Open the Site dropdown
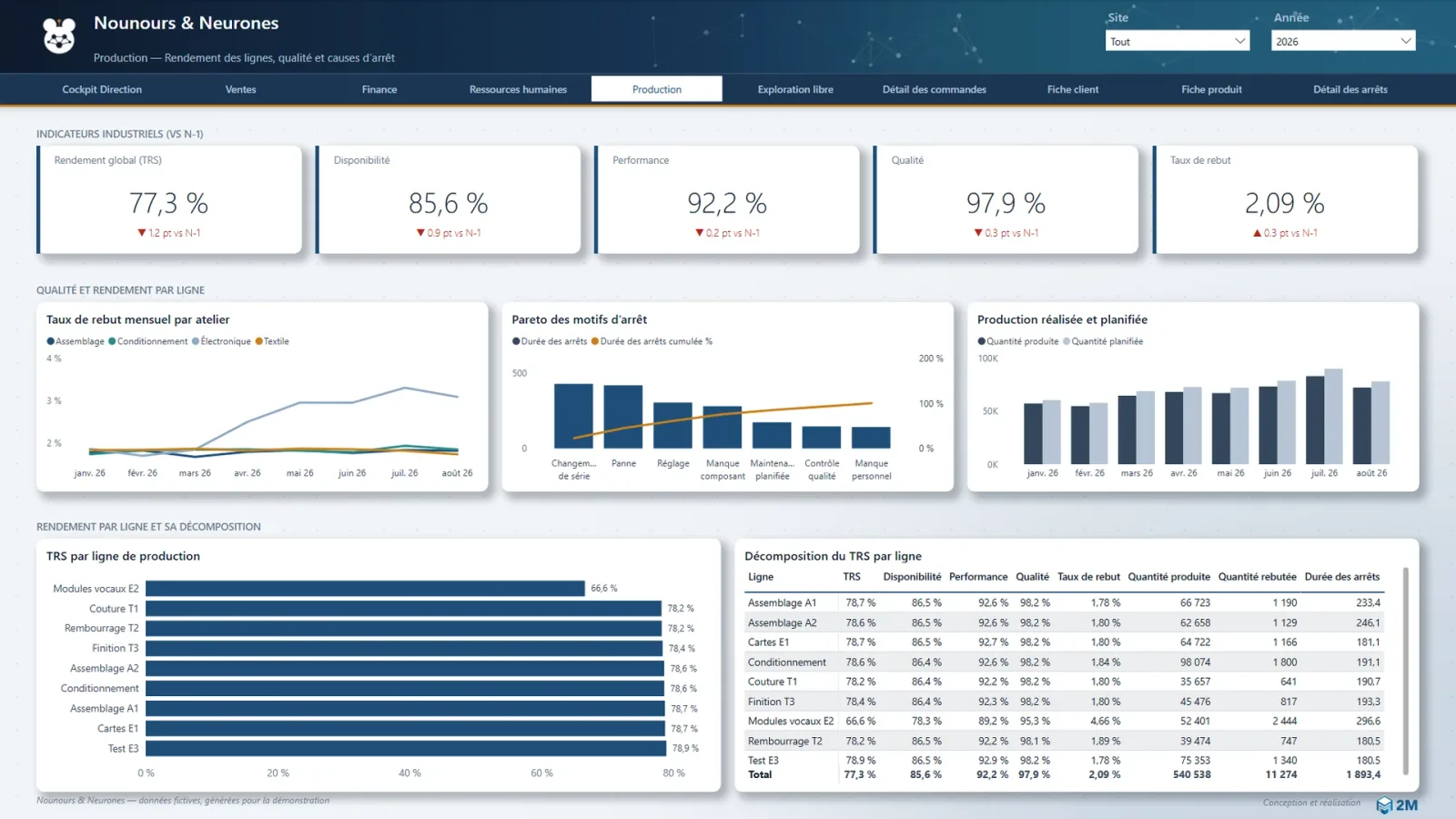This screenshot has width=1456, height=819. (1178, 41)
